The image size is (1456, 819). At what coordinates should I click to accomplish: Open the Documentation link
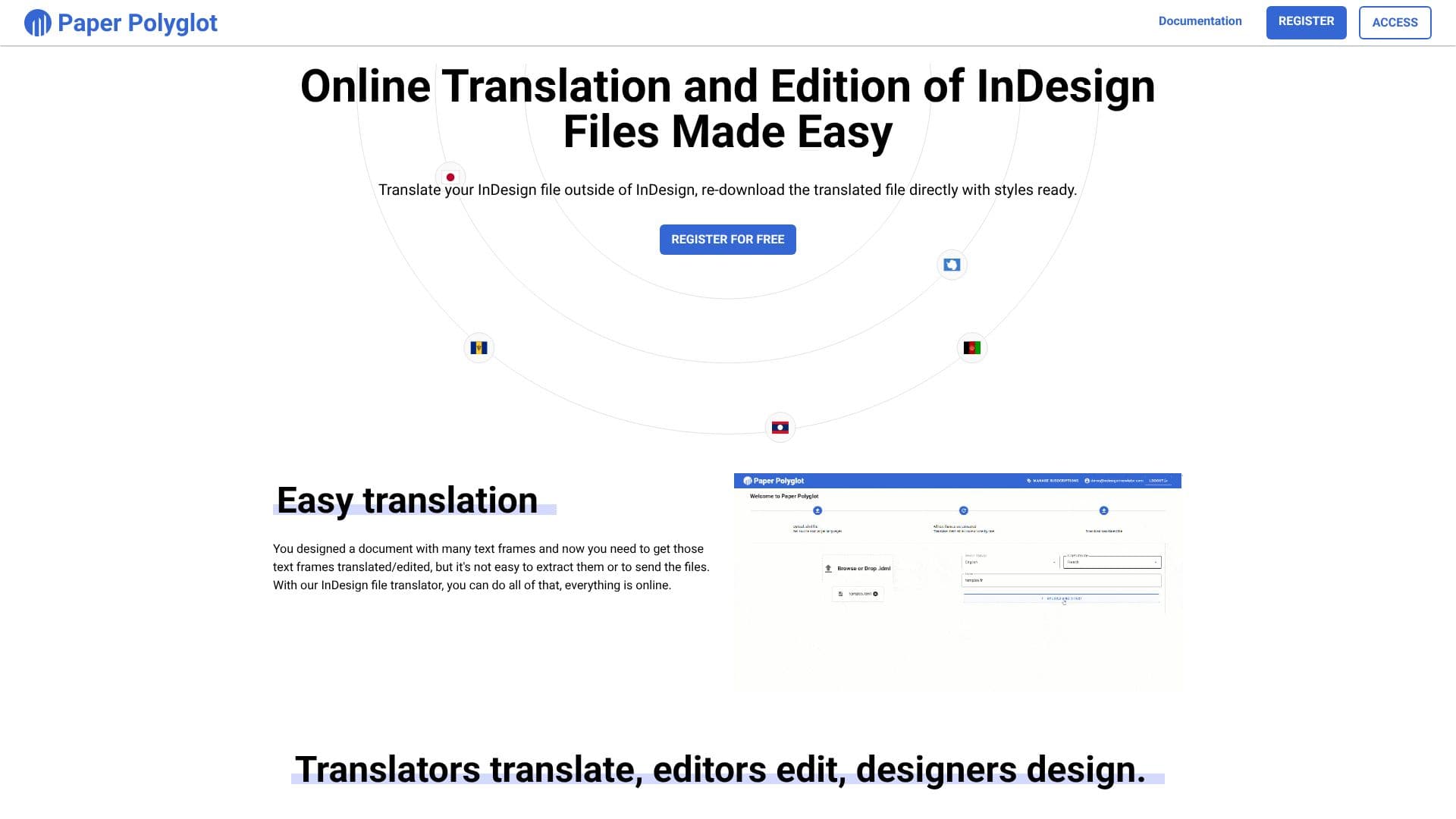(x=1200, y=21)
